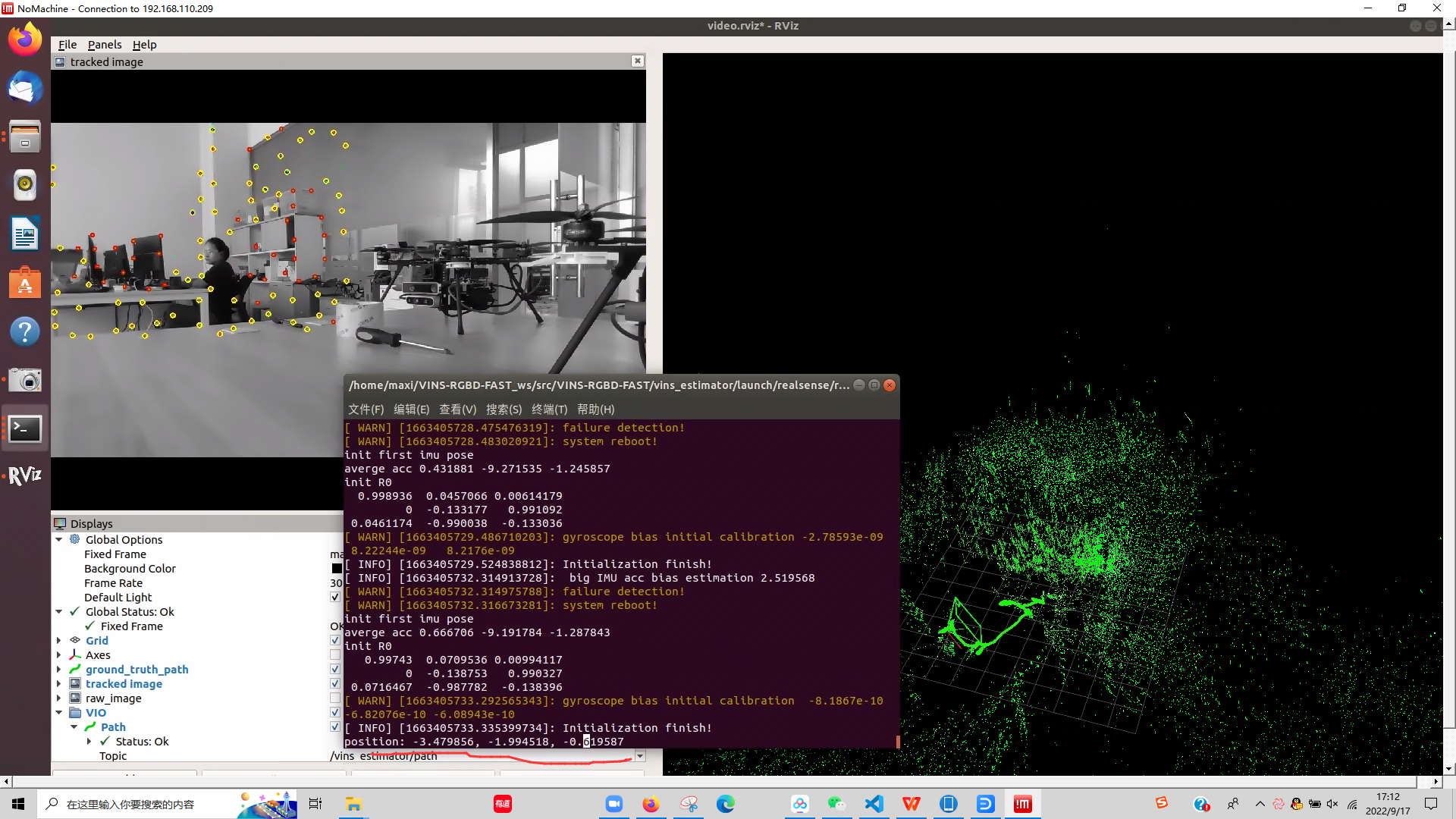Launch VS Code from the taskbar
The height and width of the screenshot is (819, 1456).
pyautogui.click(x=874, y=804)
